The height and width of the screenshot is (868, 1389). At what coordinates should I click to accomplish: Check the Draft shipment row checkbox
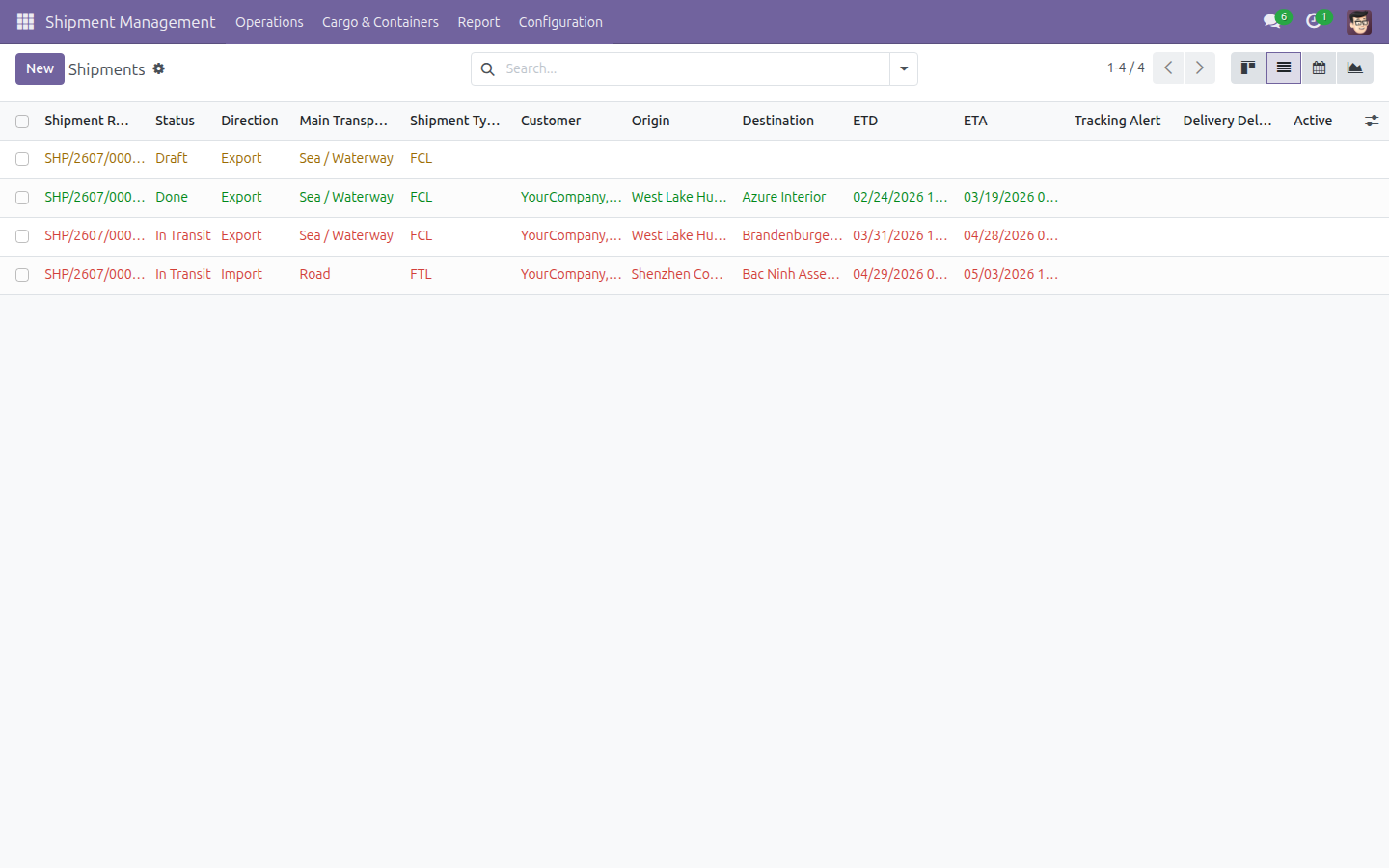click(x=22, y=159)
